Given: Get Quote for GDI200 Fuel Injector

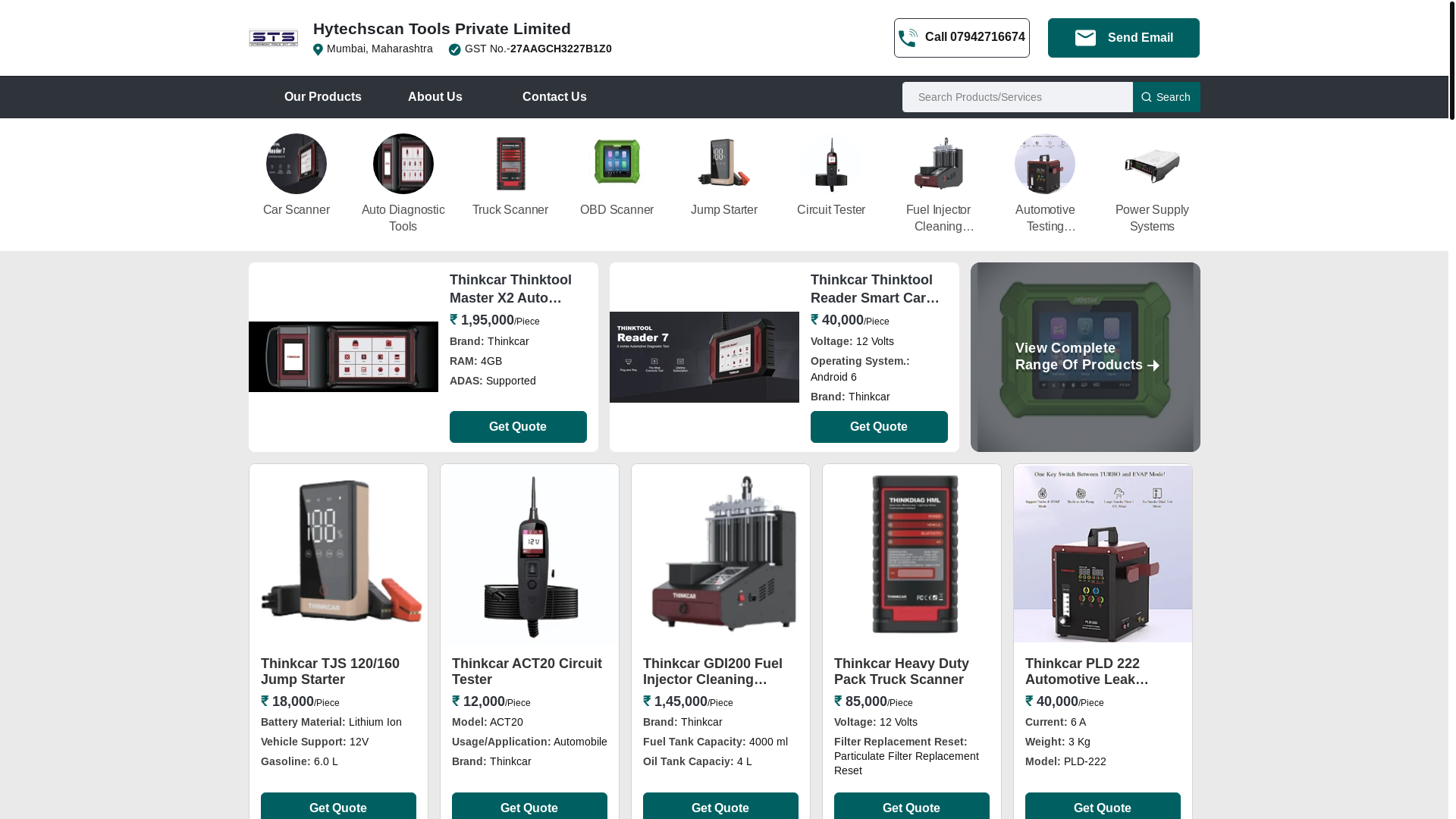Looking at the screenshot, I should tap(720, 807).
